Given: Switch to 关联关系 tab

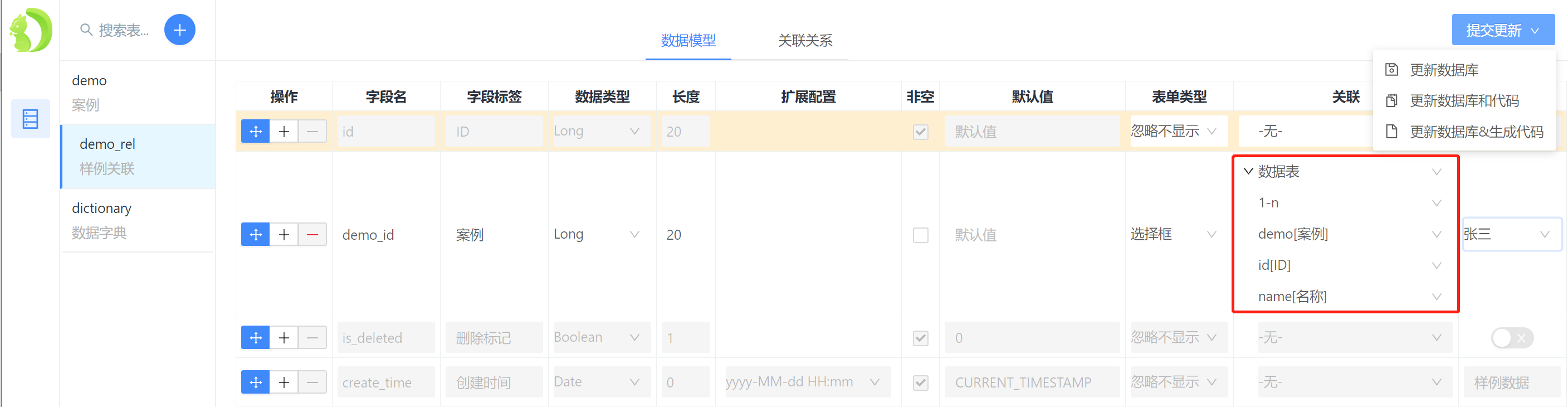Looking at the screenshot, I should pos(805,40).
